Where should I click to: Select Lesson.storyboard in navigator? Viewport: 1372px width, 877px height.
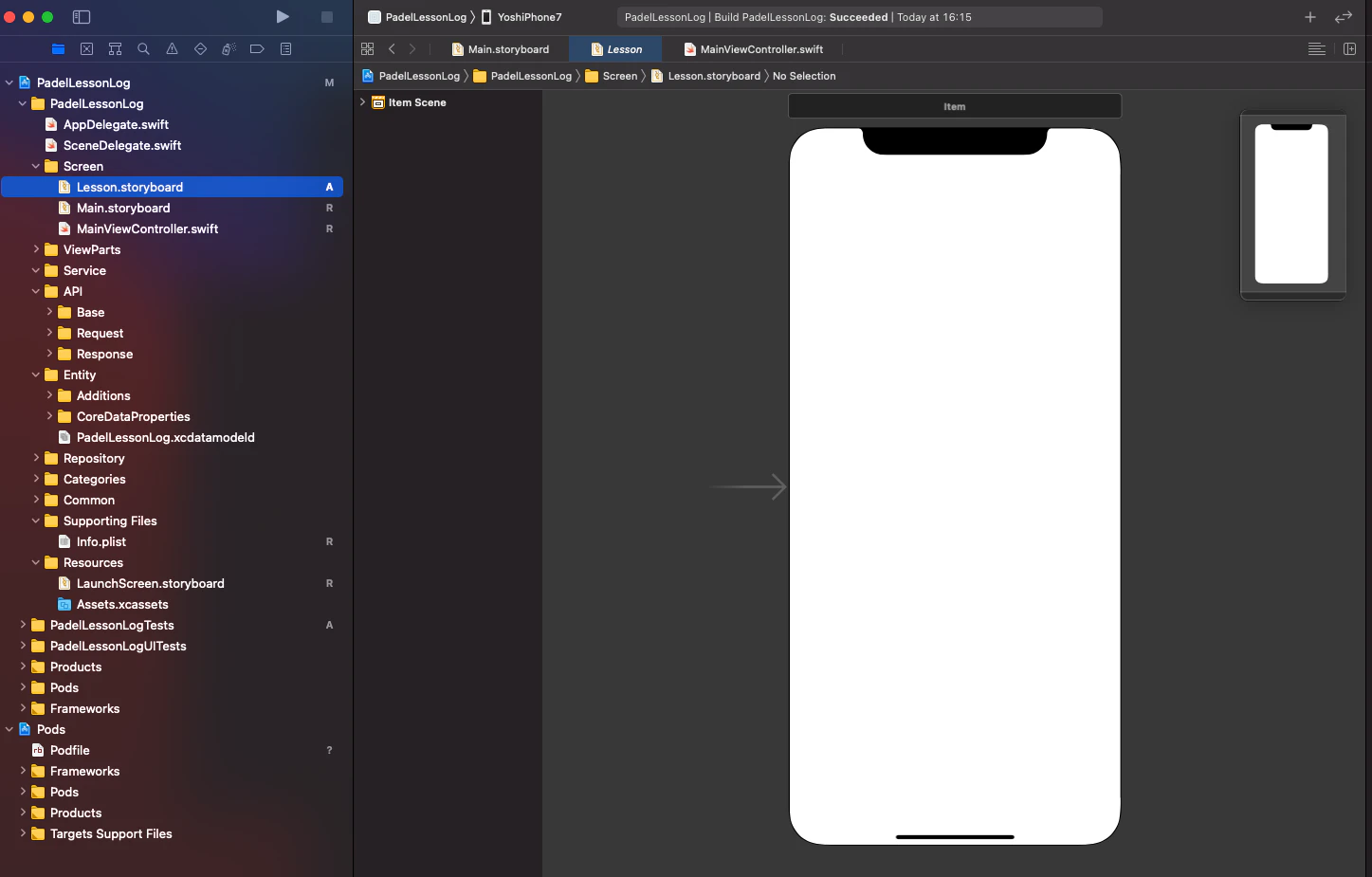172,187
